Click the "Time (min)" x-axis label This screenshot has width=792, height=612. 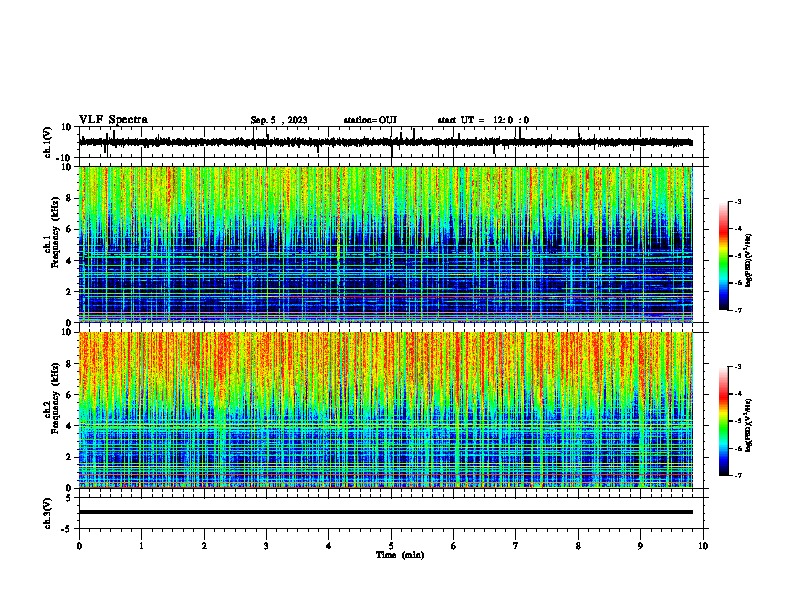[400, 555]
